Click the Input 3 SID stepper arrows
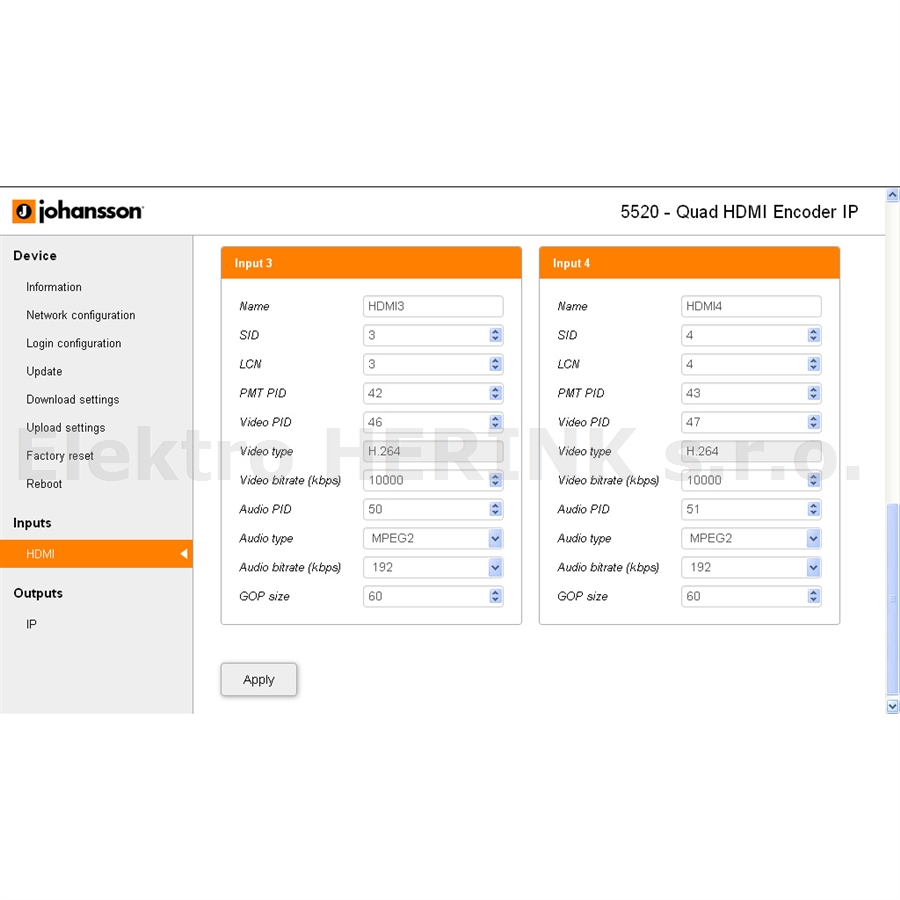The height and width of the screenshot is (900, 900). click(x=495, y=335)
